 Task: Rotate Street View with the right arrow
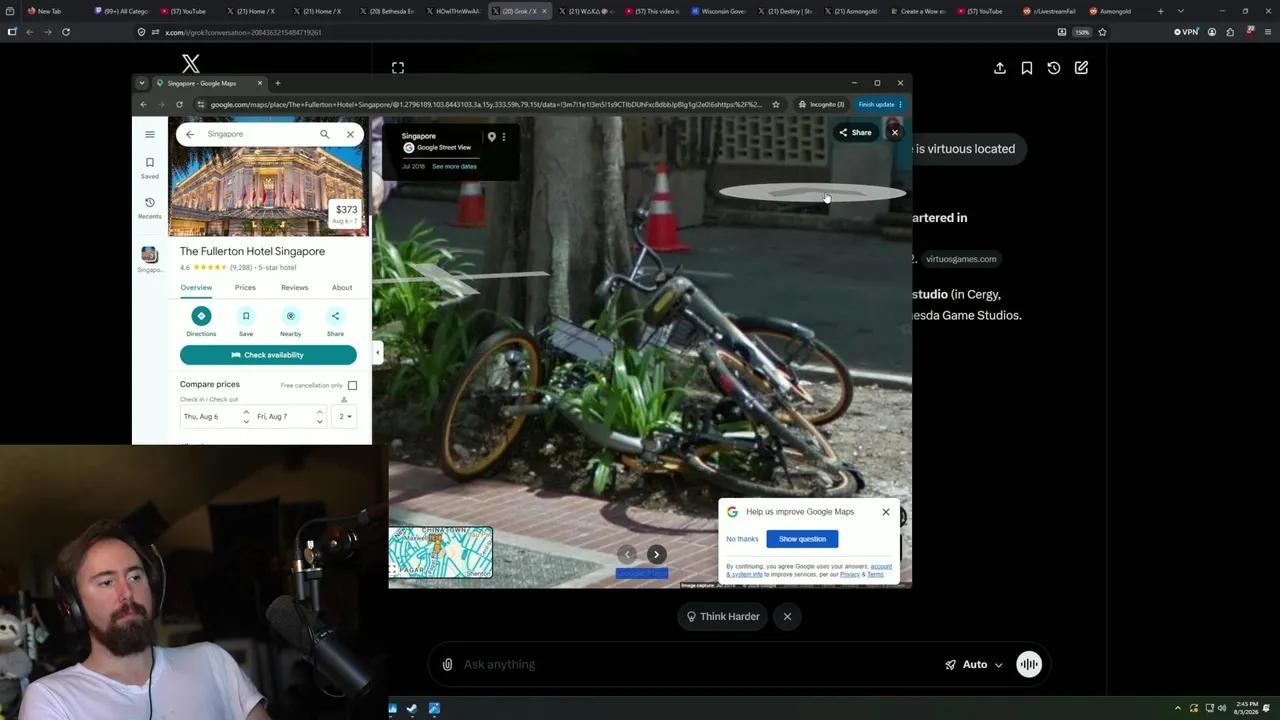656,554
